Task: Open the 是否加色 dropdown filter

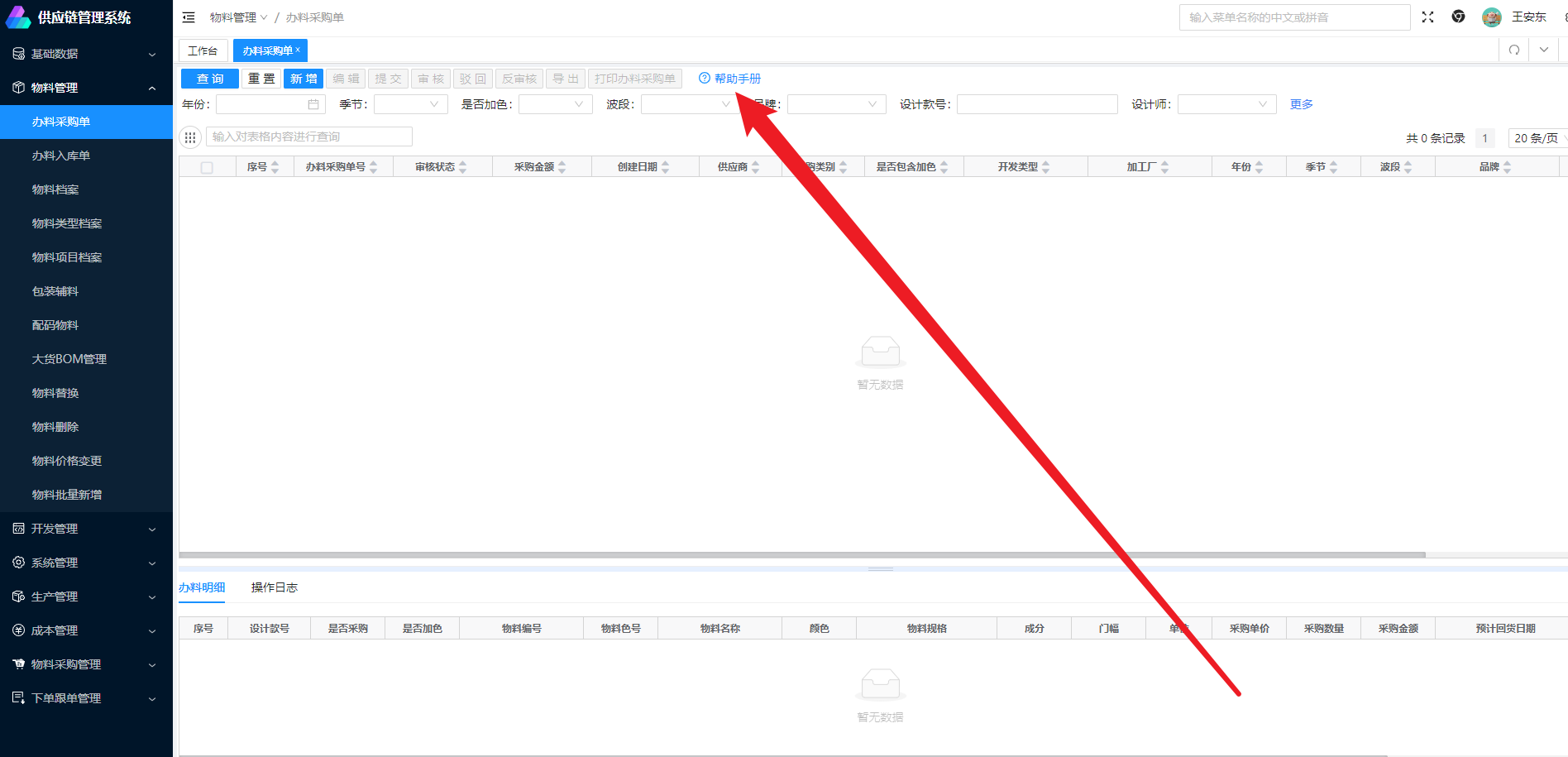Action: (555, 104)
